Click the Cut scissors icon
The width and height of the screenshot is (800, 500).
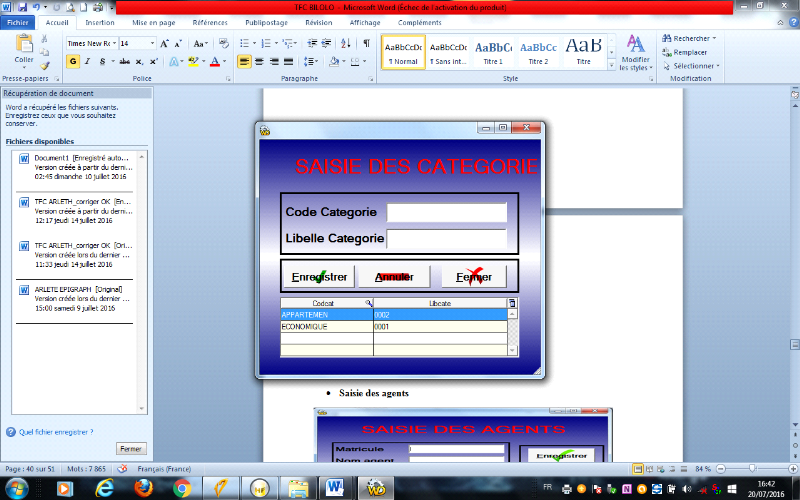coord(44,39)
